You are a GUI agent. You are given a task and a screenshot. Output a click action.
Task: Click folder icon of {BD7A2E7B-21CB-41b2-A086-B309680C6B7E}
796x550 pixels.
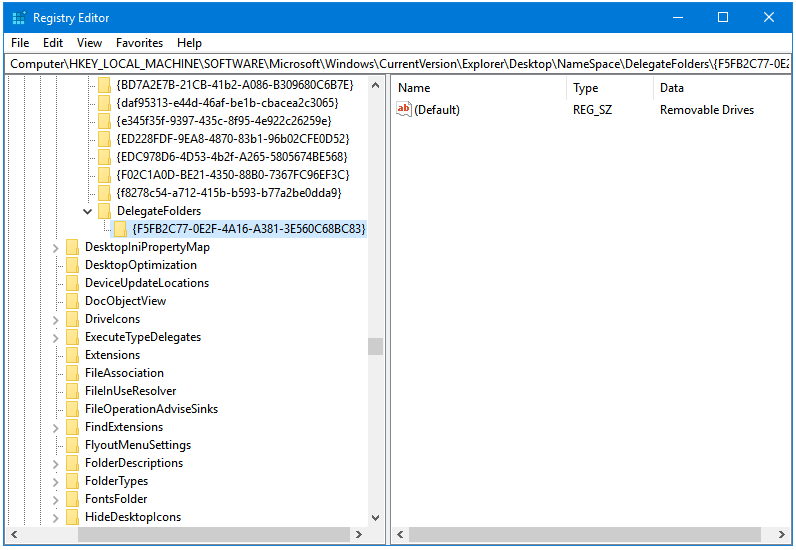104,85
